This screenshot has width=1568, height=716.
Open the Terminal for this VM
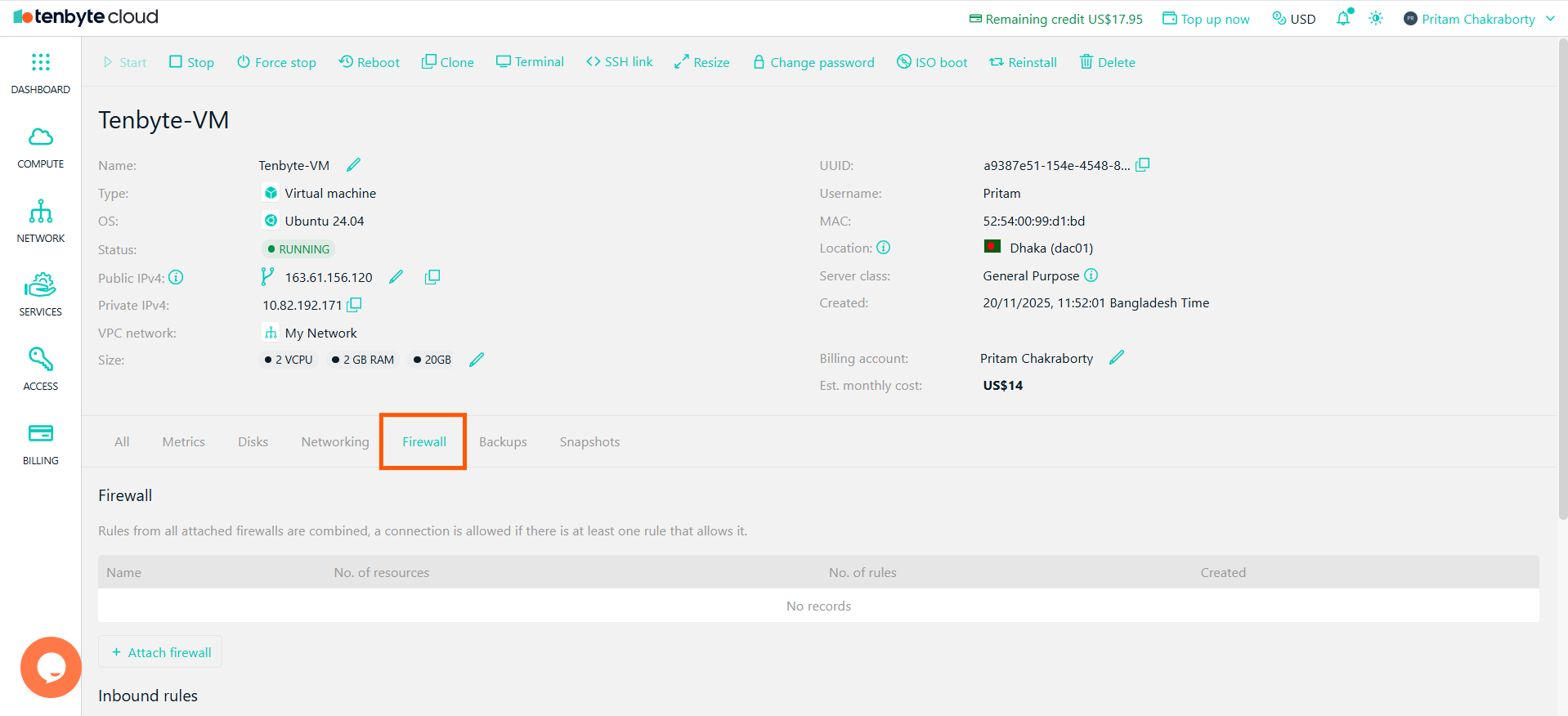[x=530, y=62]
